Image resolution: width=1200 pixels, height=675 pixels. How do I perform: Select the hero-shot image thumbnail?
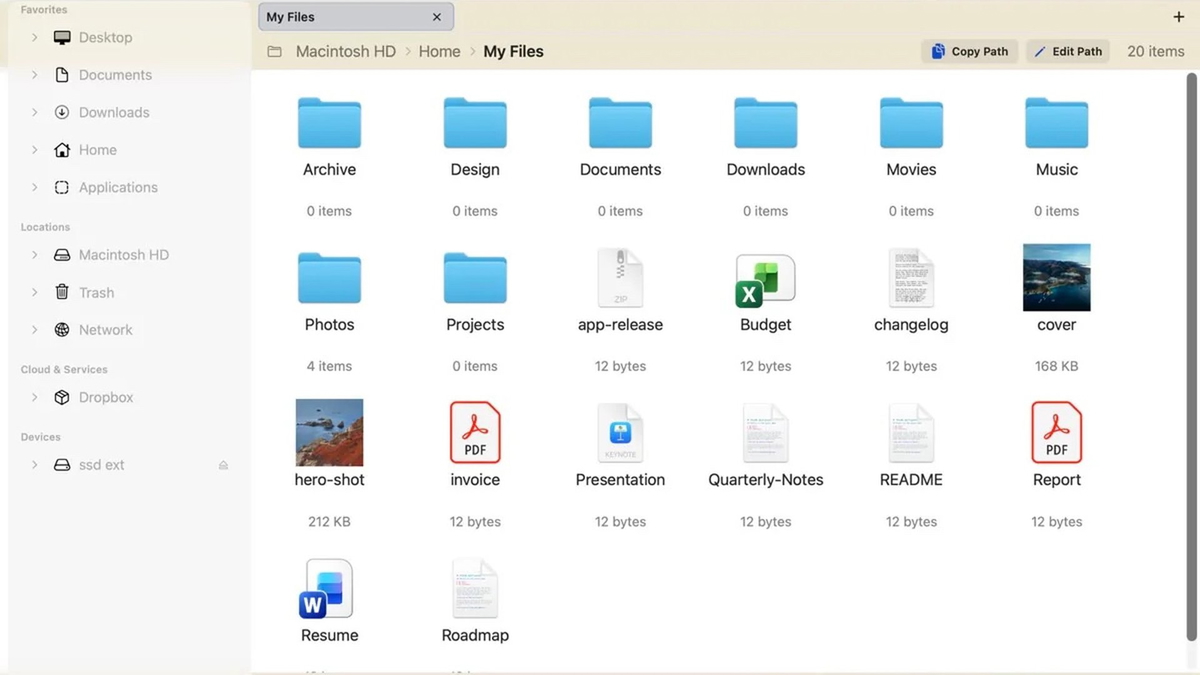pyautogui.click(x=329, y=432)
